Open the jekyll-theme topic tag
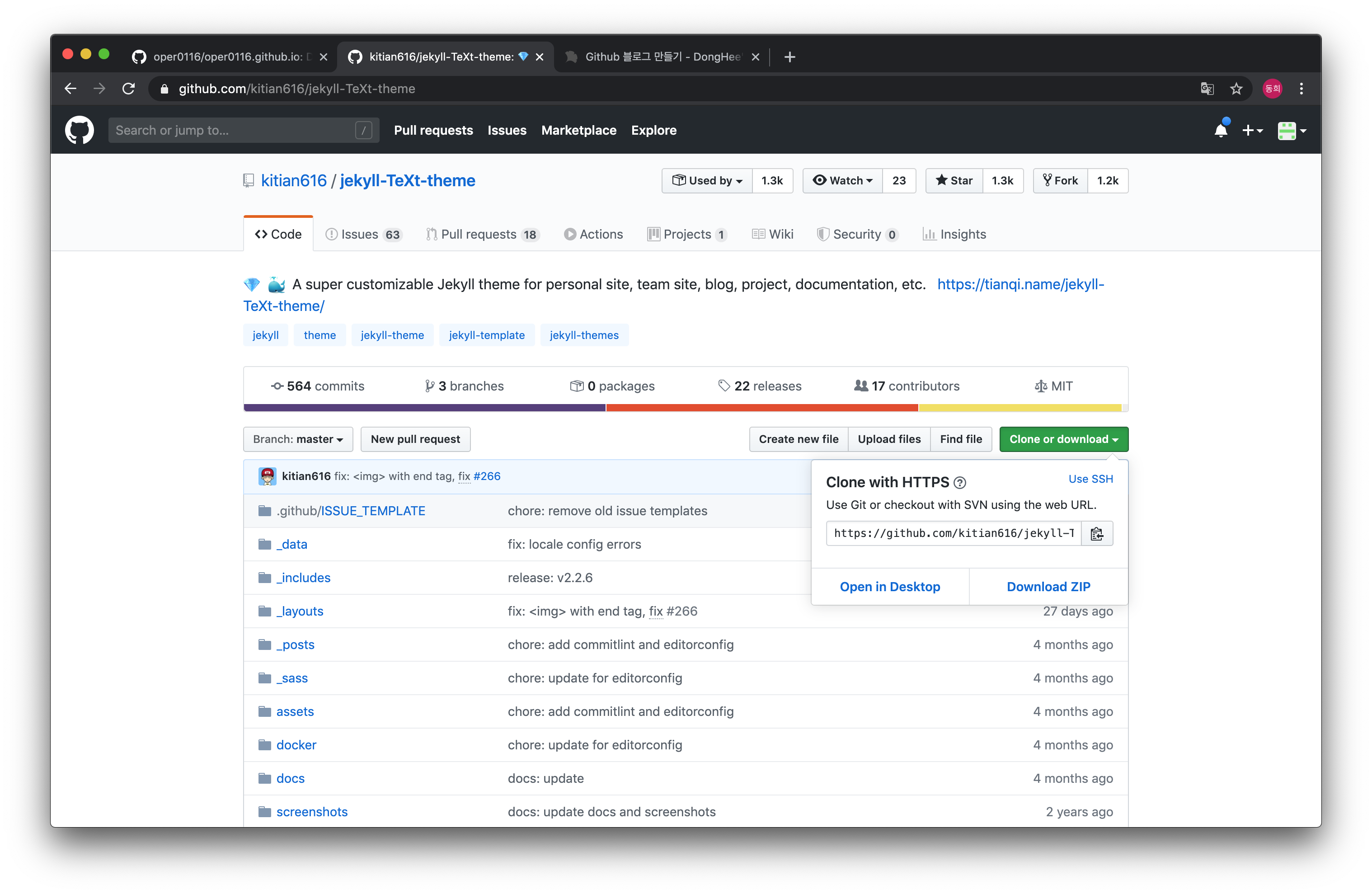Image resolution: width=1372 pixels, height=894 pixels. click(392, 335)
